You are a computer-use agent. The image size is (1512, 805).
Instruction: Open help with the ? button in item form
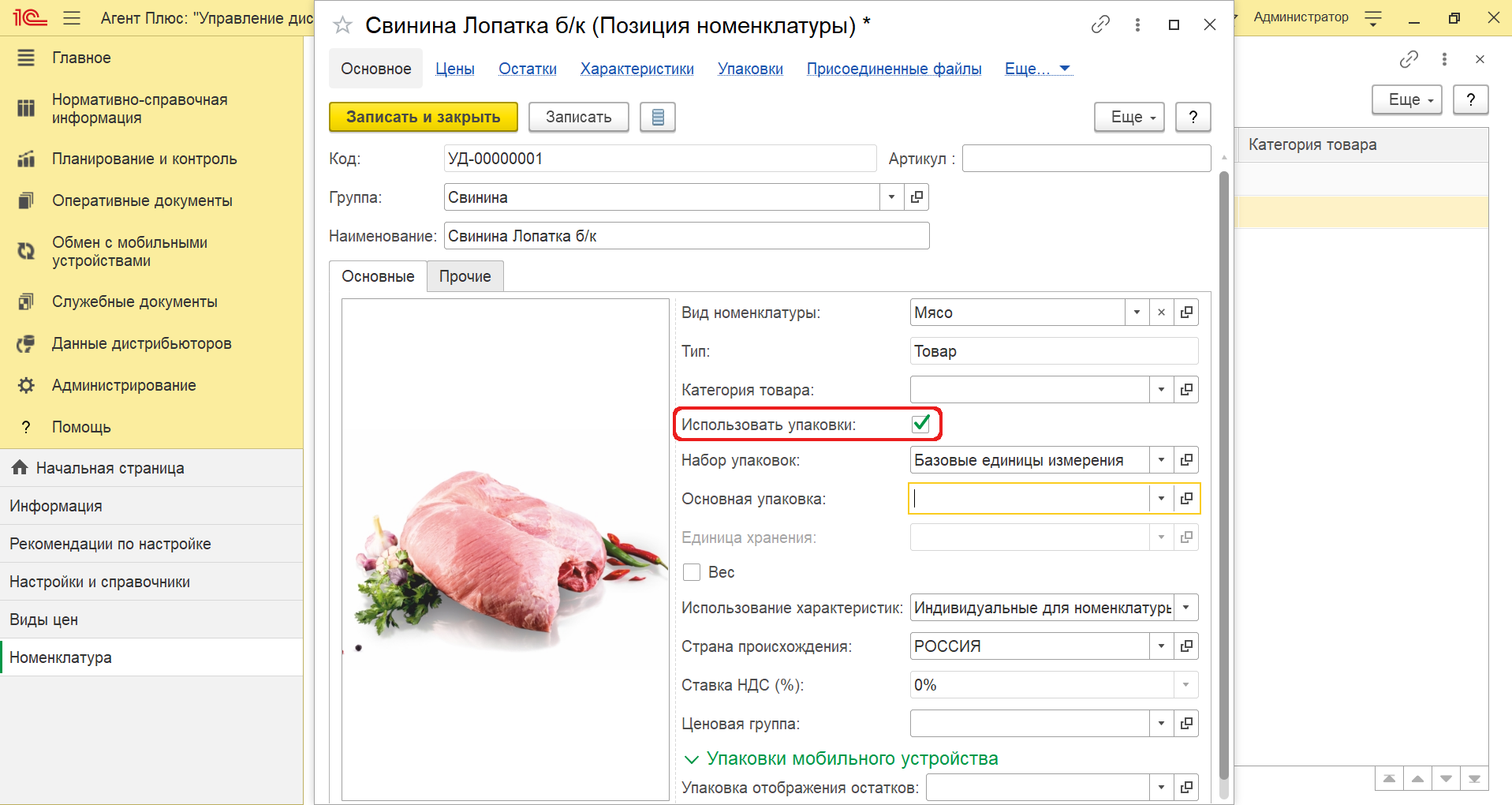(1193, 117)
